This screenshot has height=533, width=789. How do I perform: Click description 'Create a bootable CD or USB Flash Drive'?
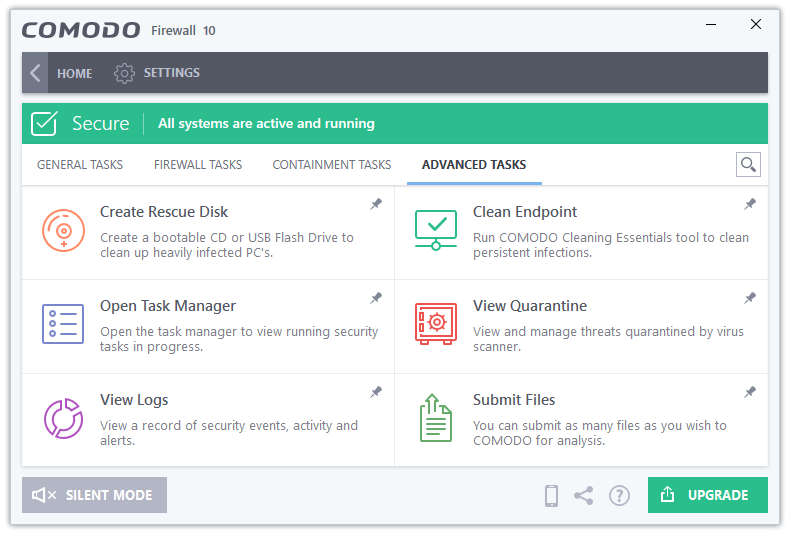[227, 245]
